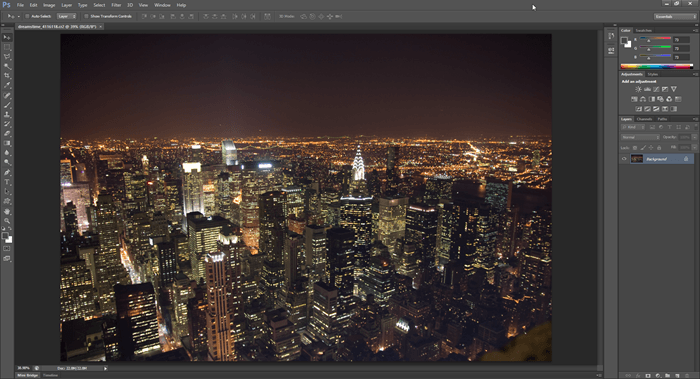
Task: Add a Curves adjustment
Action: click(x=656, y=89)
